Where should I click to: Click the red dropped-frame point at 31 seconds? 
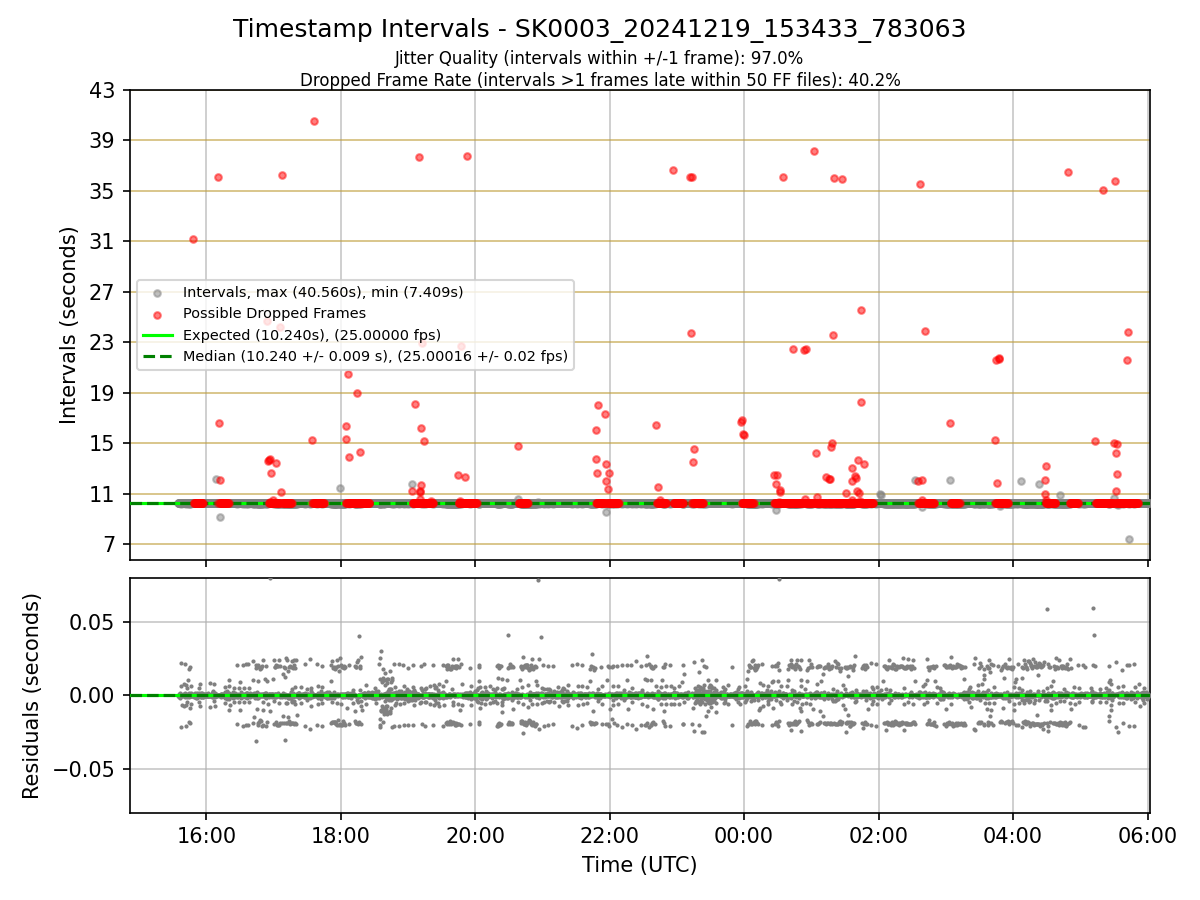[193, 239]
